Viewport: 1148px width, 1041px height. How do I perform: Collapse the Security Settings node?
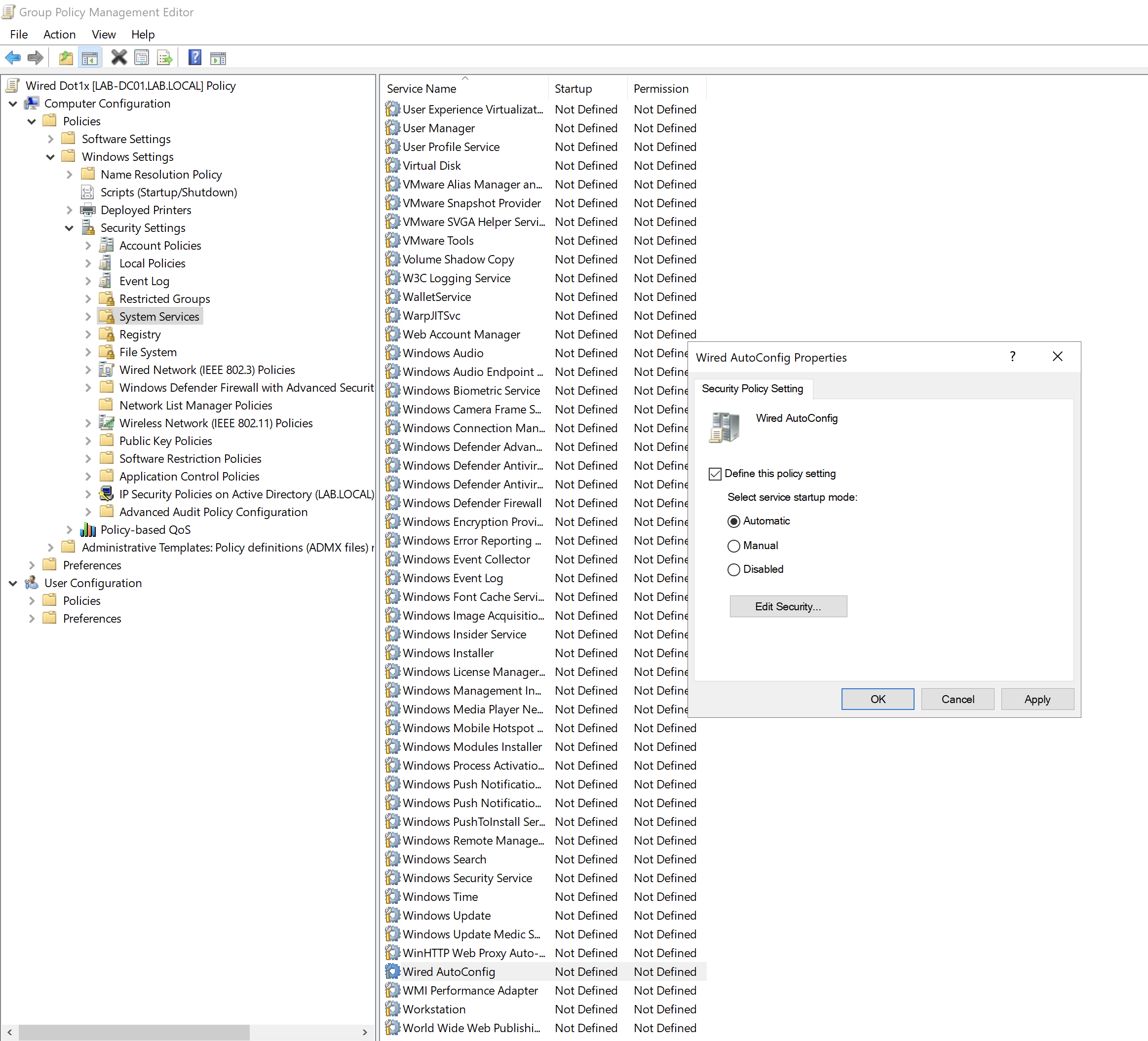click(x=69, y=228)
